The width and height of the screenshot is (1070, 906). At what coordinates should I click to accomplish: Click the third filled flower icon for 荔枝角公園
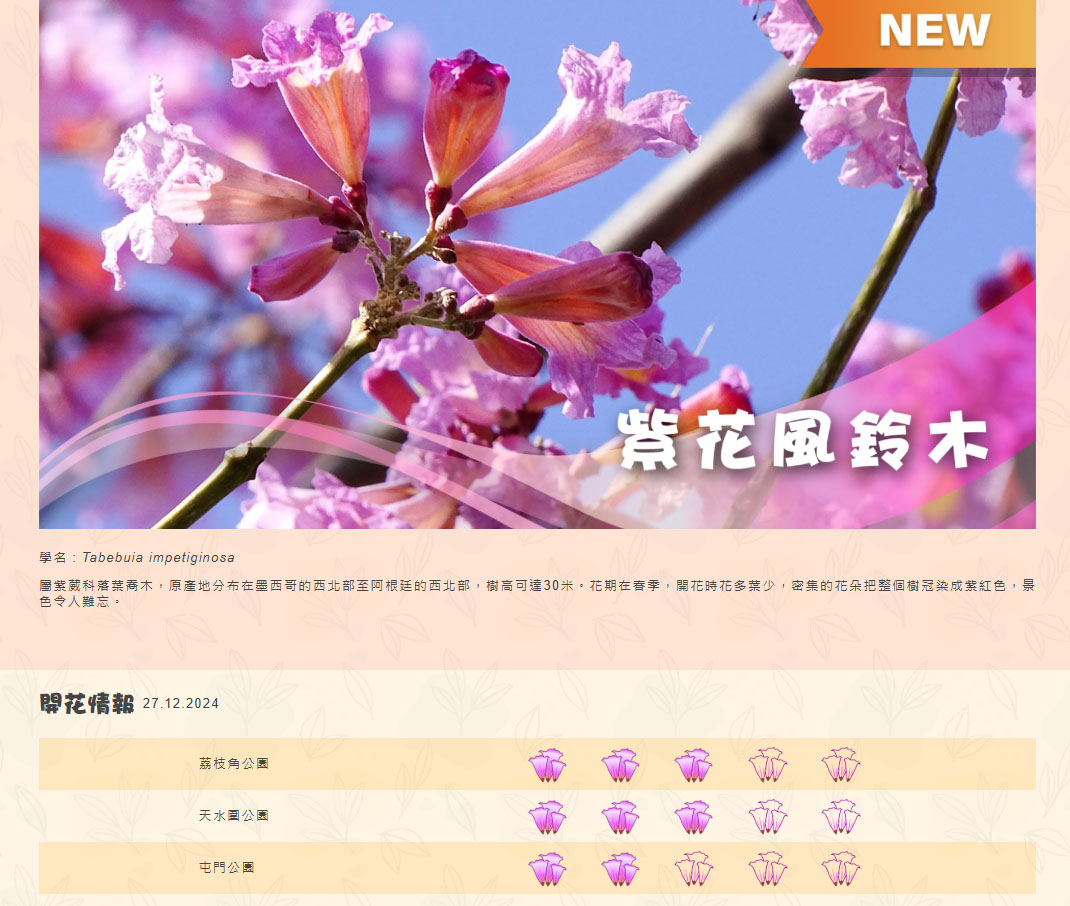693,765
